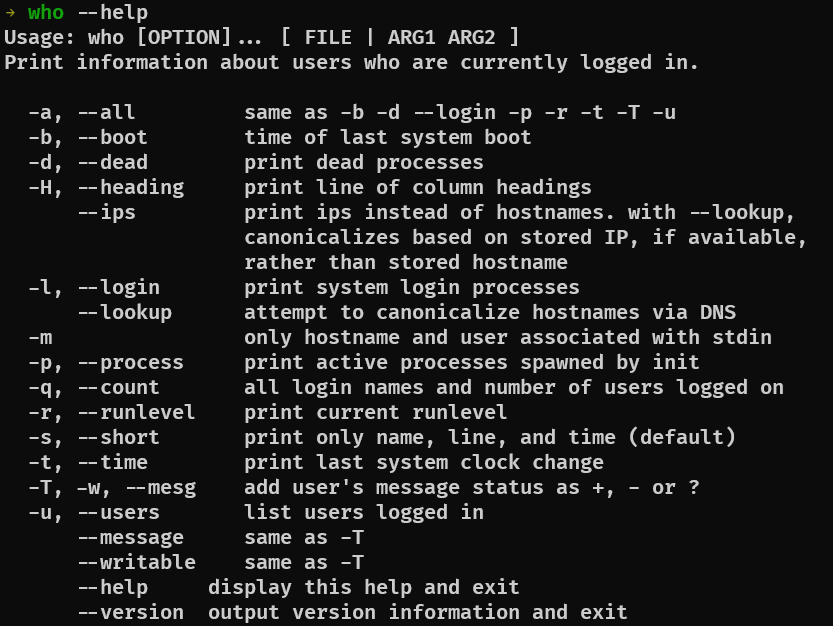Image resolution: width=833 pixels, height=626 pixels.
Task: Click the "--version" option text
Action: coord(130,612)
